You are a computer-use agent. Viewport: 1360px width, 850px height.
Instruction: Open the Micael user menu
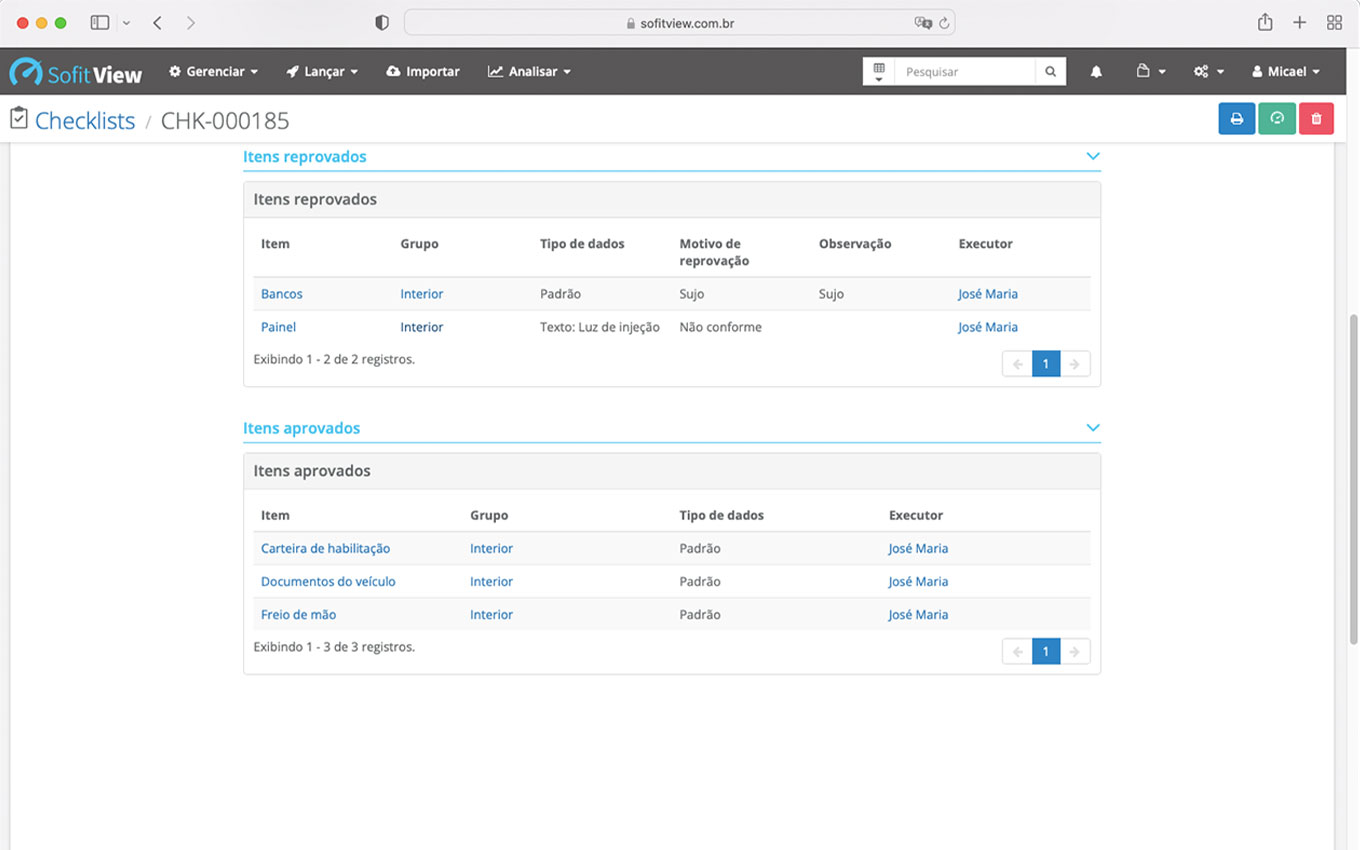[x=1286, y=72]
